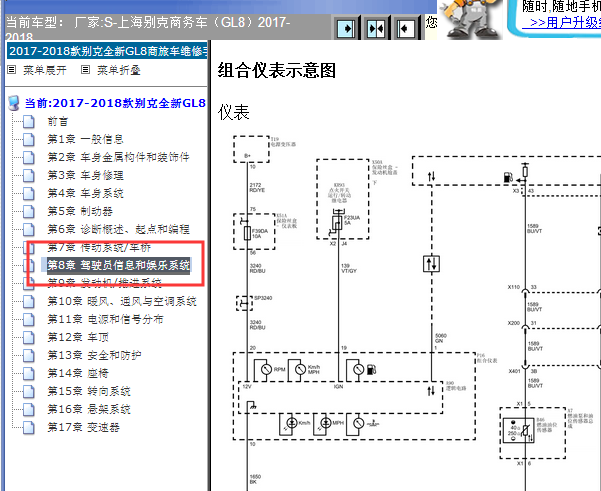The image size is (601, 491).
Task: Click 菜单折叠 to collapse the menu
Action: [119, 70]
